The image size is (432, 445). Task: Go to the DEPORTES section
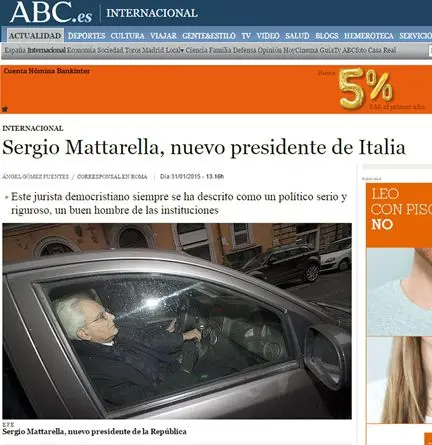coord(86,36)
